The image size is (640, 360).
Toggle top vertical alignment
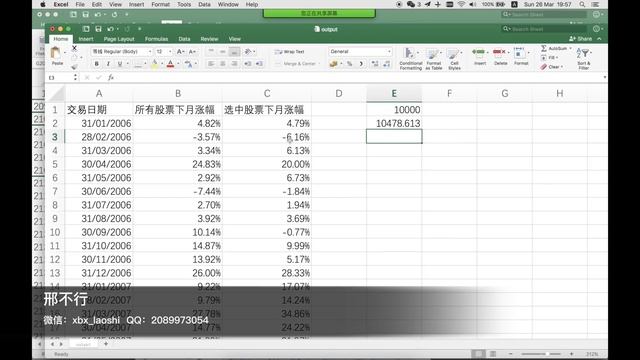click(211, 51)
